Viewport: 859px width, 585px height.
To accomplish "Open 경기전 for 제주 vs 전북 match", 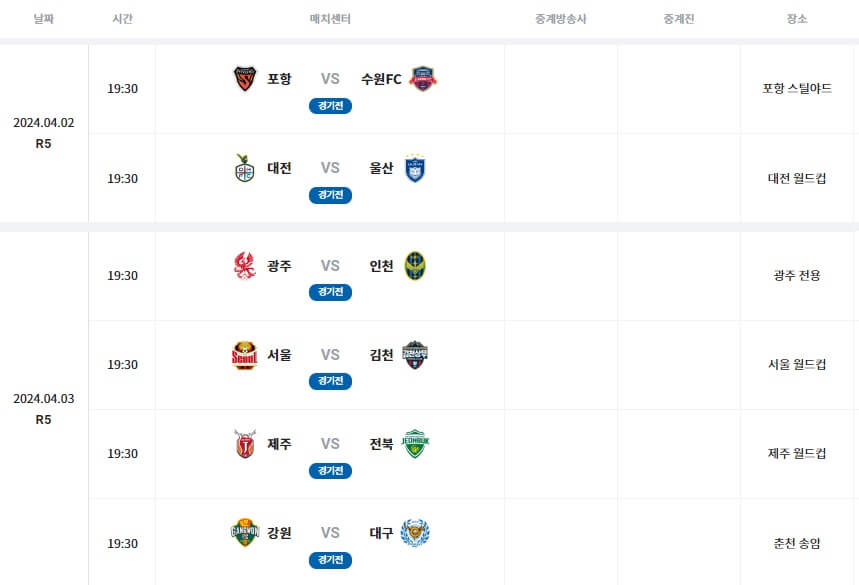I will (x=330, y=471).
